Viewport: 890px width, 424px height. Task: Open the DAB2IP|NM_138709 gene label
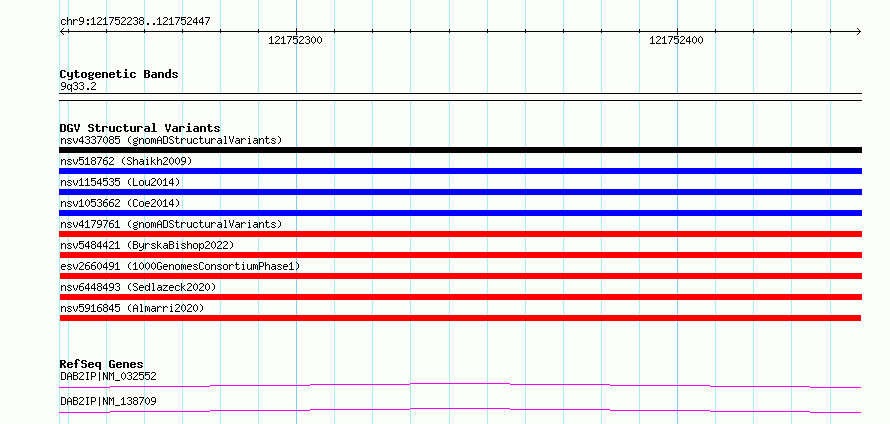point(108,401)
